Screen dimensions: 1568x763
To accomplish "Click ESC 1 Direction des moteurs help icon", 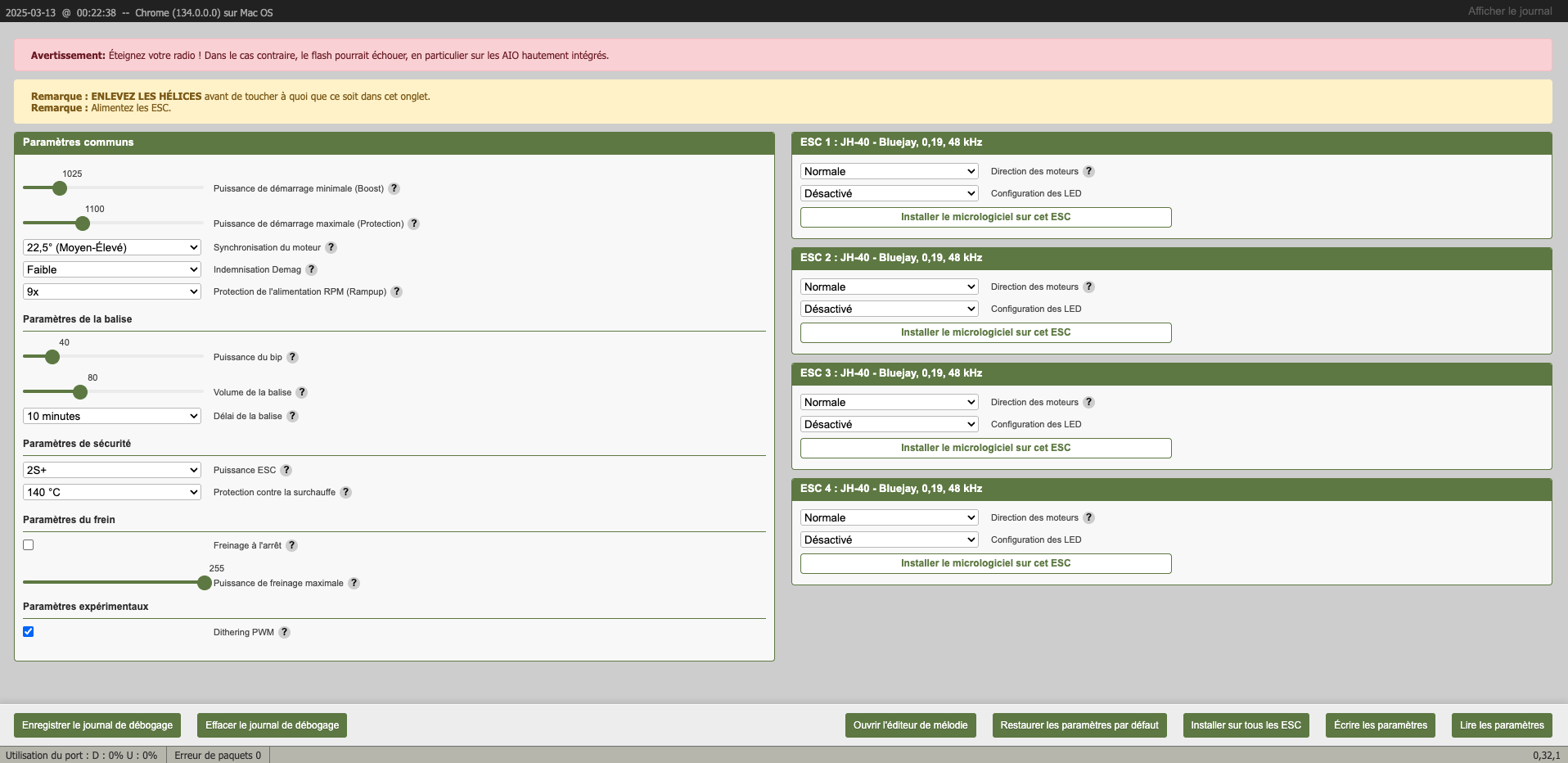I will coord(1088,171).
